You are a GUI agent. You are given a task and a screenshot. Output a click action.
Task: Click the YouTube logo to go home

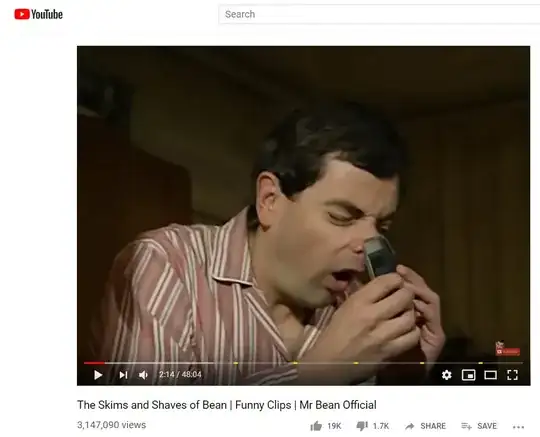pyautogui.click(x=39, y=14)
